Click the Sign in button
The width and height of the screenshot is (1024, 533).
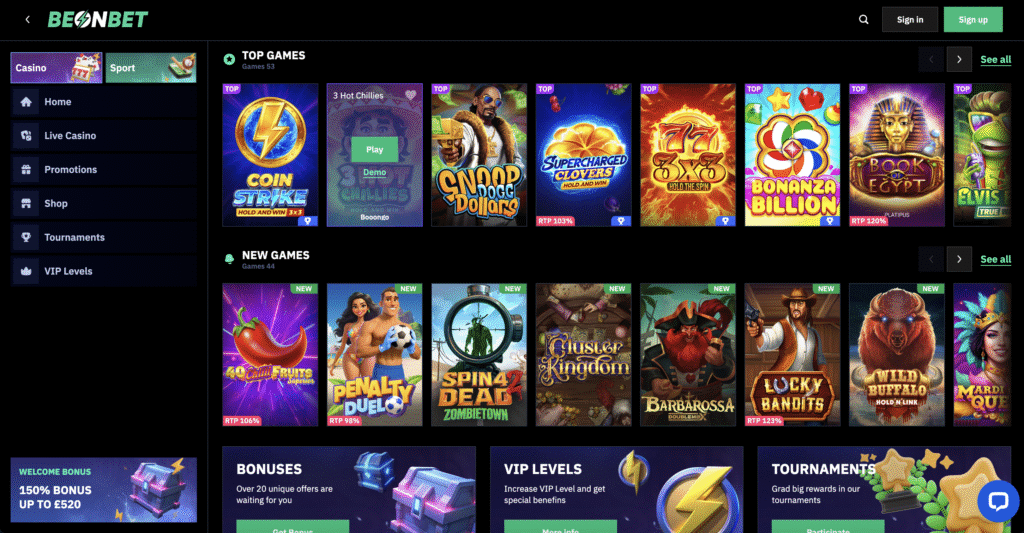910,20
